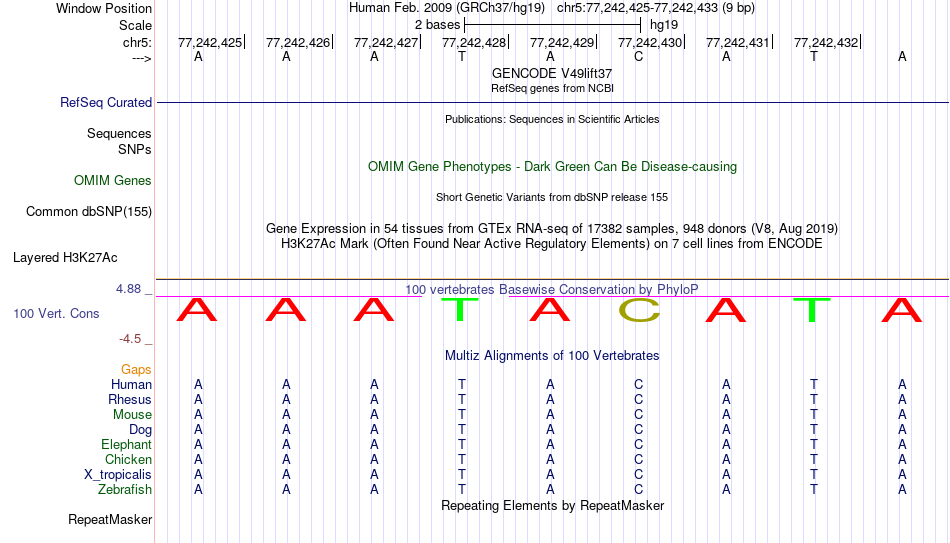The image size is (950, 543).
Task: Click the first green T conservation letter
Action: tap(460, 310)
